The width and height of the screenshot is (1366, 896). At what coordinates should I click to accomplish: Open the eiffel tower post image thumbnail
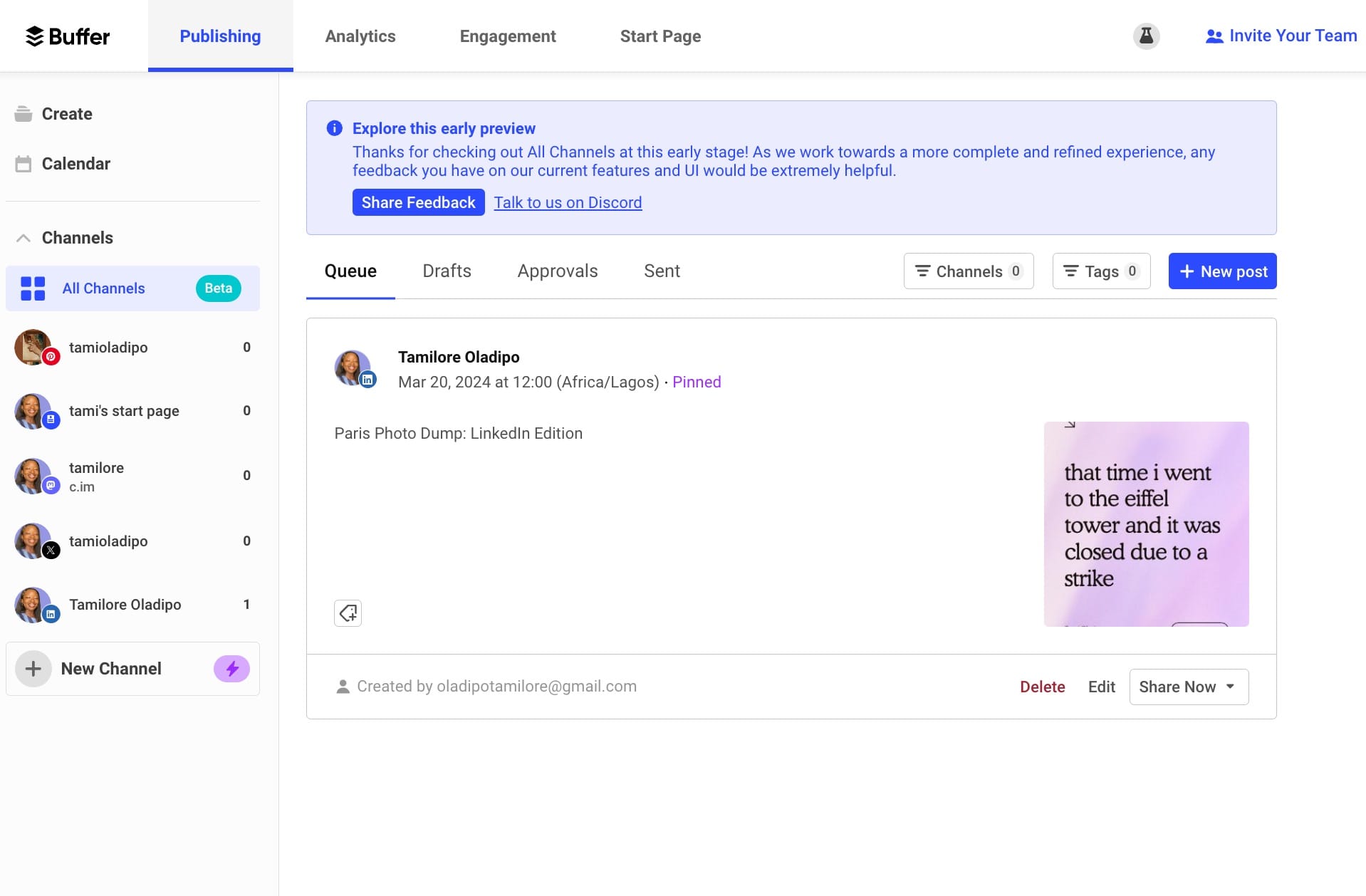click(1146, 524)
